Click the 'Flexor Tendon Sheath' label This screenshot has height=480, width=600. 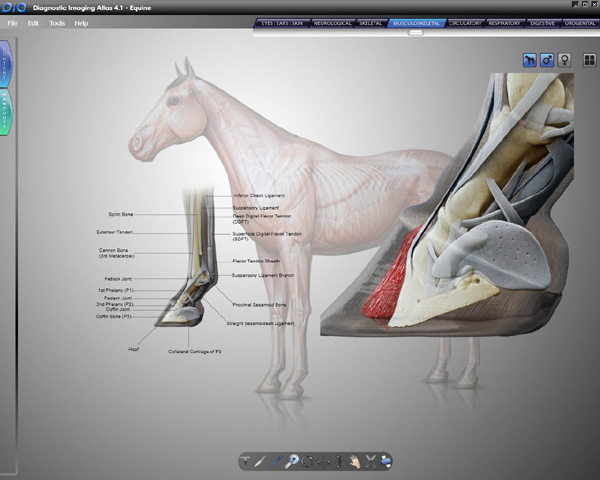(x=256, y=261)
